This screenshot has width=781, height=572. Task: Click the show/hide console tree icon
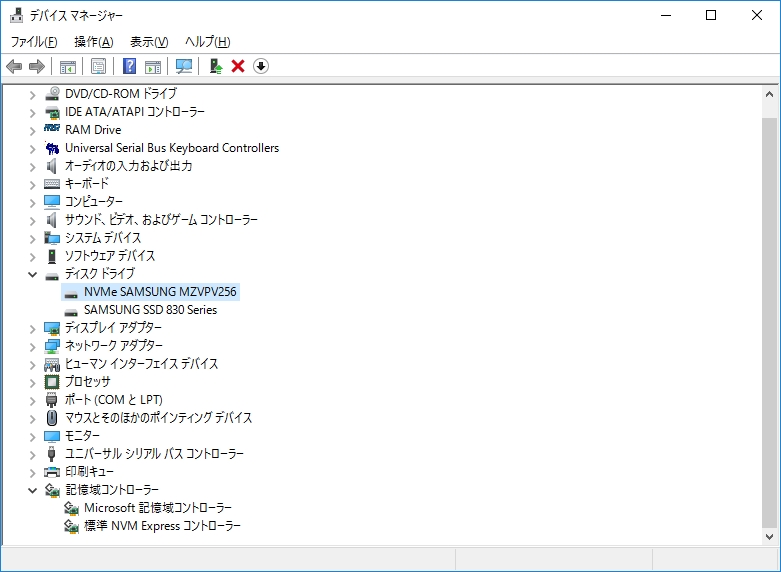(68, 66)
